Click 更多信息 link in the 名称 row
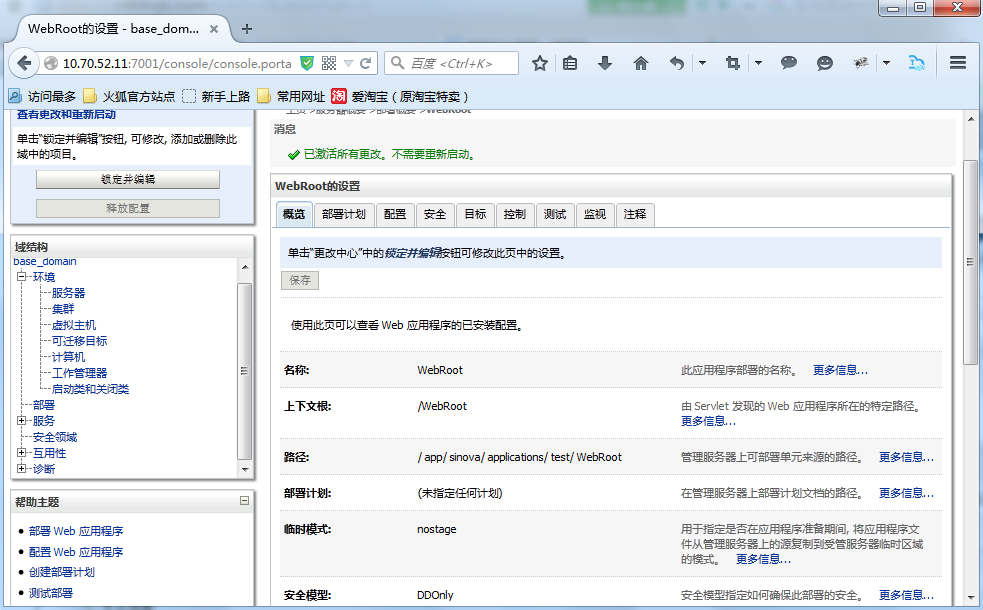 pyautogui.click(x=840, y=370)
